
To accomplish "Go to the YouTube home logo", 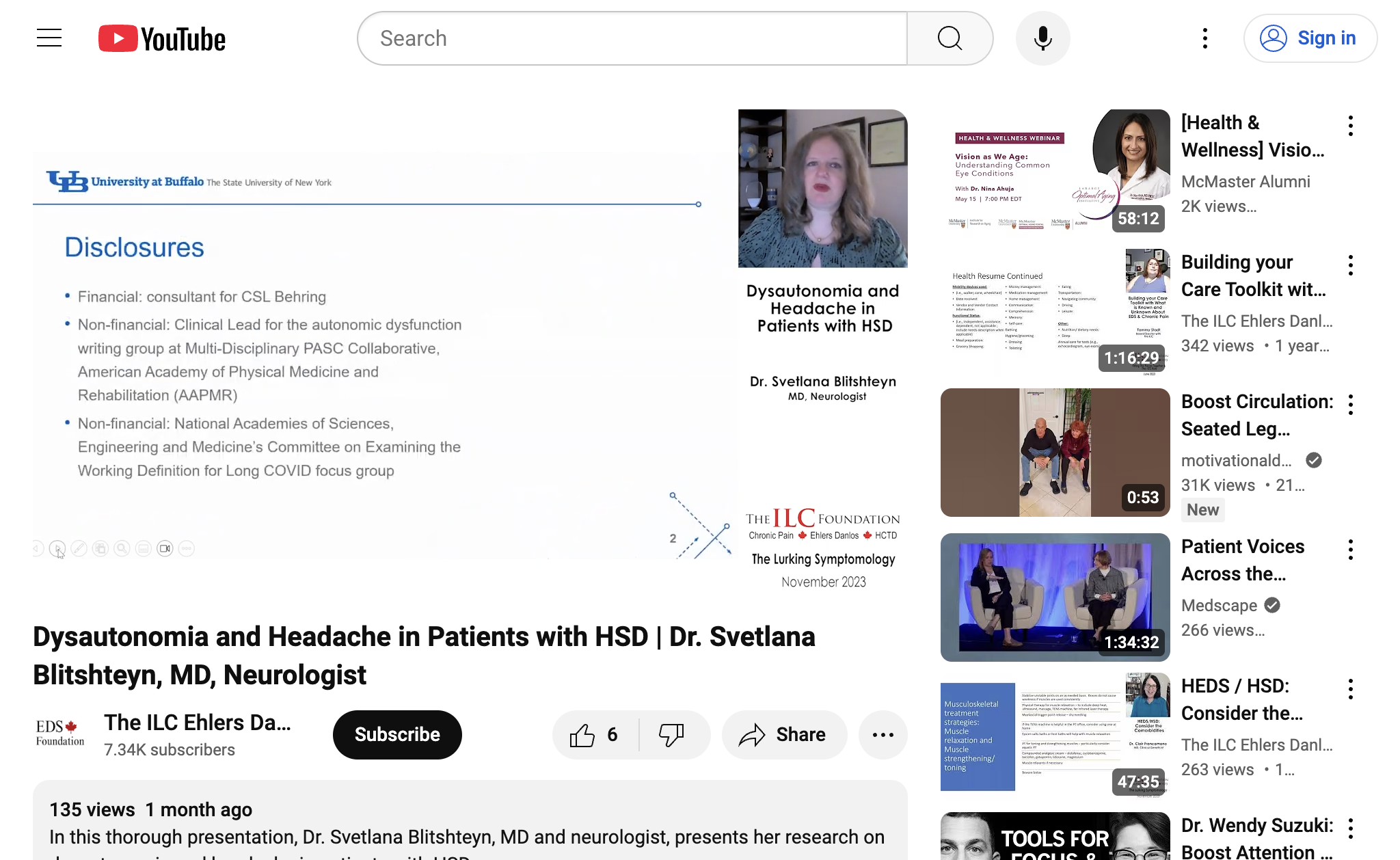I will coord(162,39).
